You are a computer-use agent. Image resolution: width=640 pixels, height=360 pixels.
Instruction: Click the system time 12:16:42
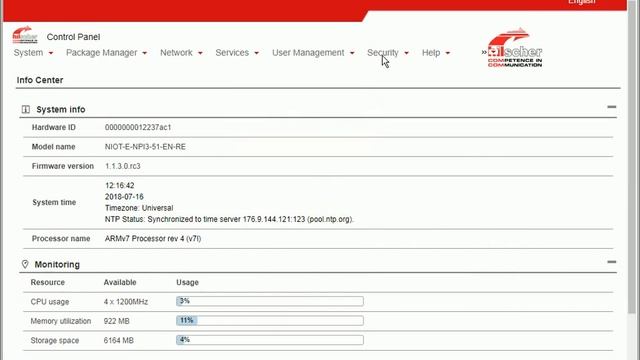coord(120,185)
